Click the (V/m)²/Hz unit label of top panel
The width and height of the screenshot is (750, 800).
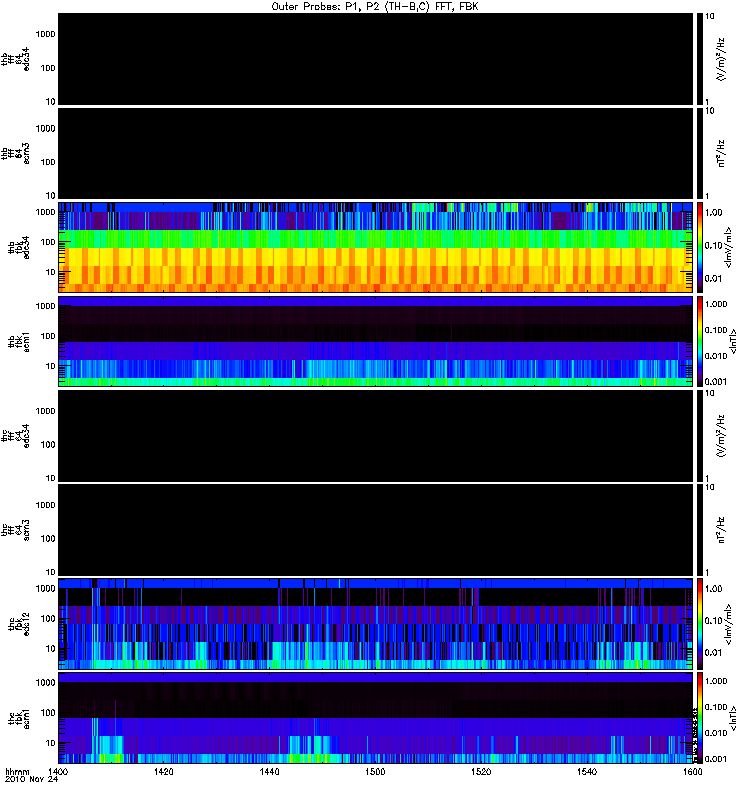(720, 59)
